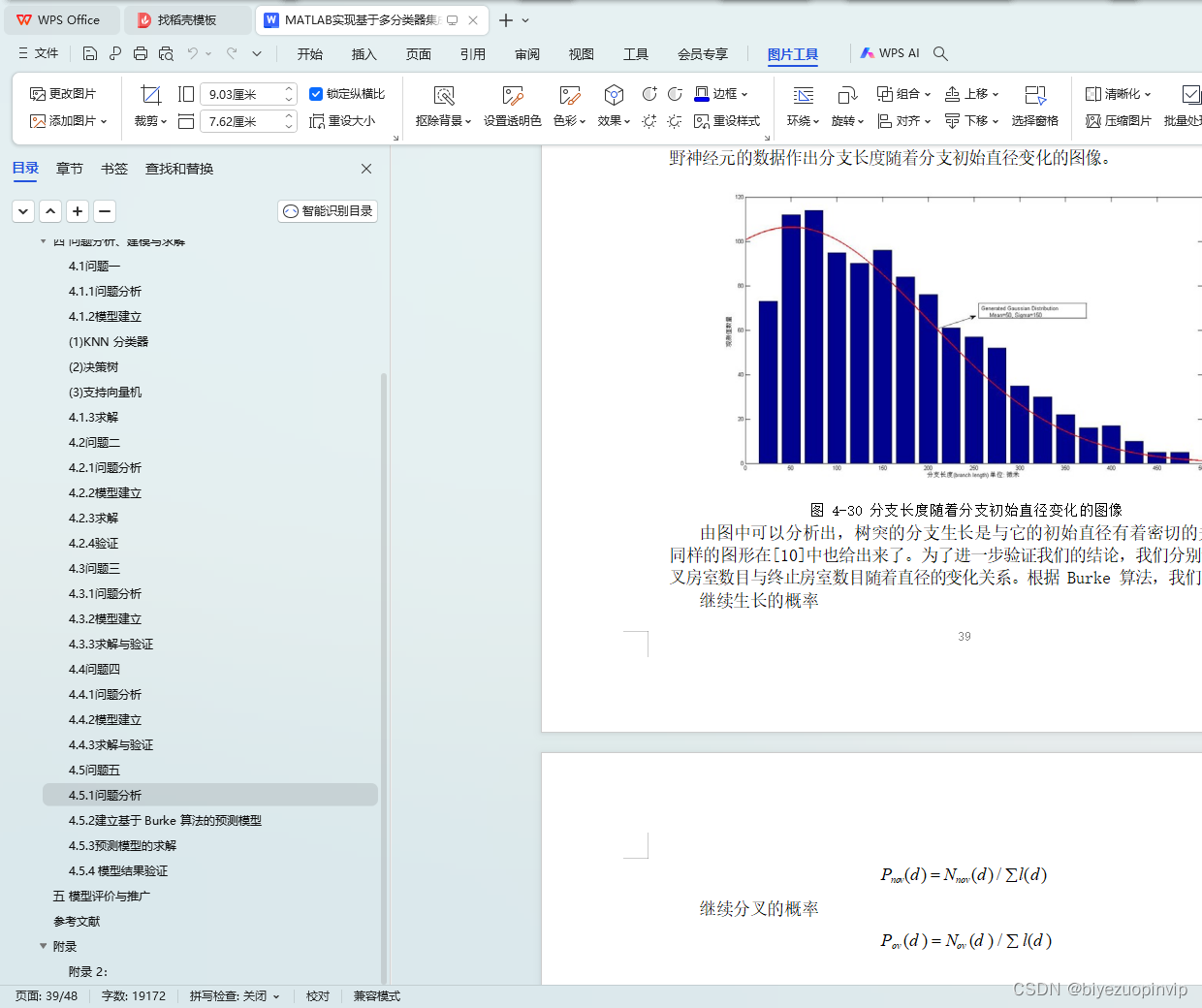
Task: Toggle Lock Aspect Ratio (锁定纵横比) checkbox
Action: pos(315,94)
